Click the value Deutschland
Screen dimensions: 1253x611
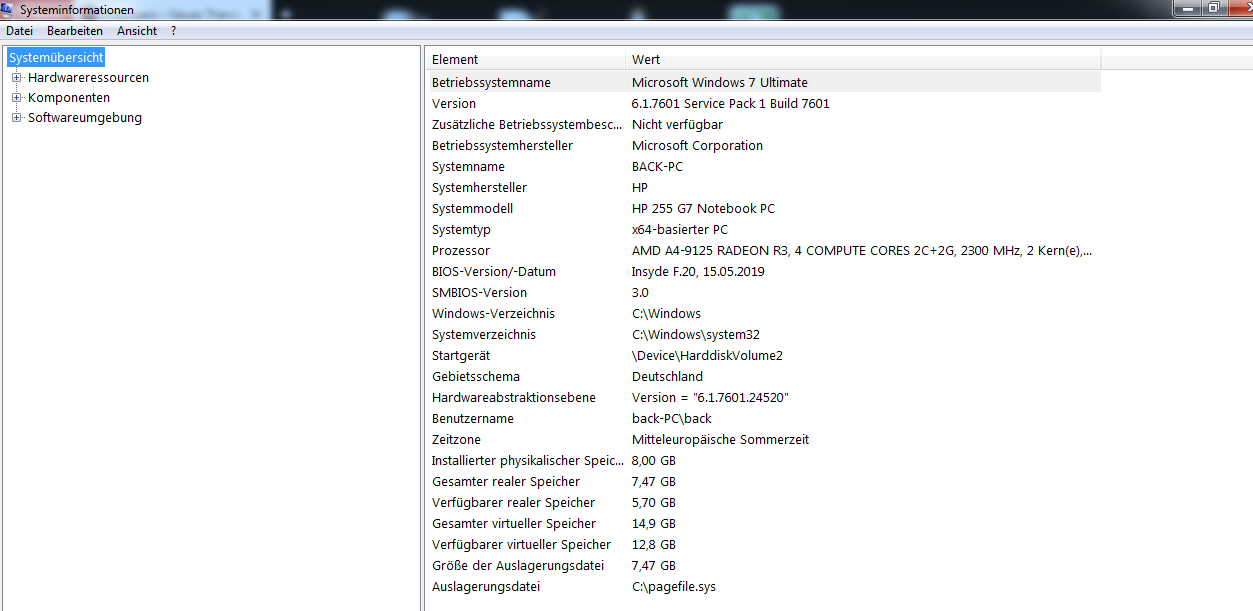point(667,376)
